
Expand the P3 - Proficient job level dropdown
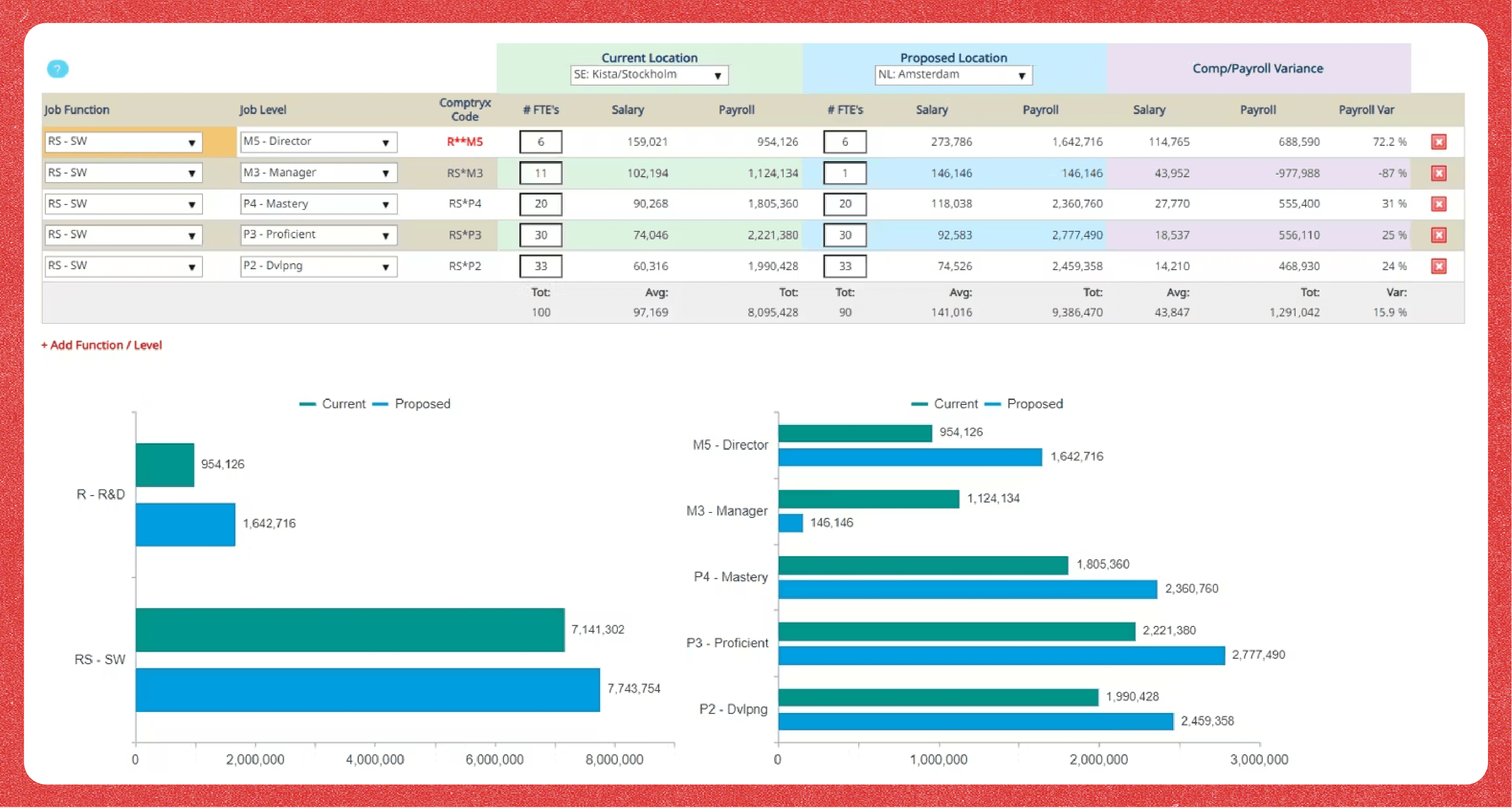319,235
